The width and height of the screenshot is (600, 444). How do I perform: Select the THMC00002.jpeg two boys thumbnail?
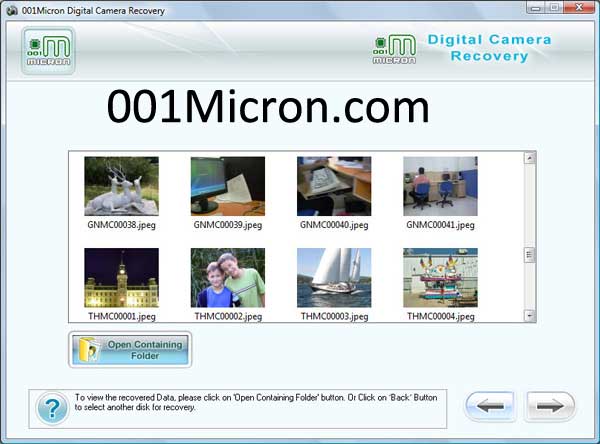(228, 278)
